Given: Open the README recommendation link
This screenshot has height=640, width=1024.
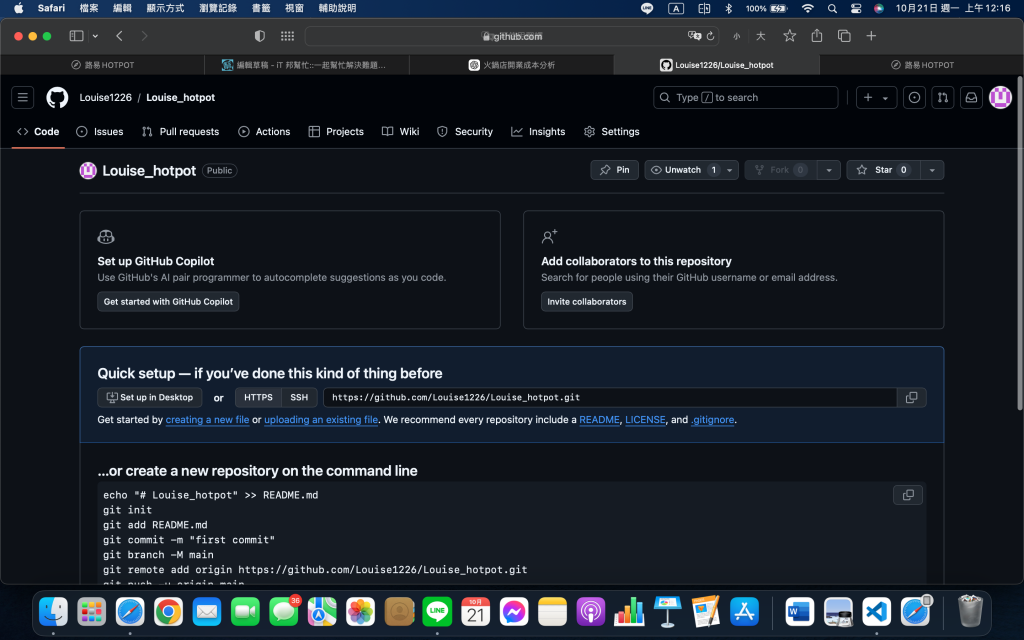Looking at the screenshot, I should click(x=599, y=419).
